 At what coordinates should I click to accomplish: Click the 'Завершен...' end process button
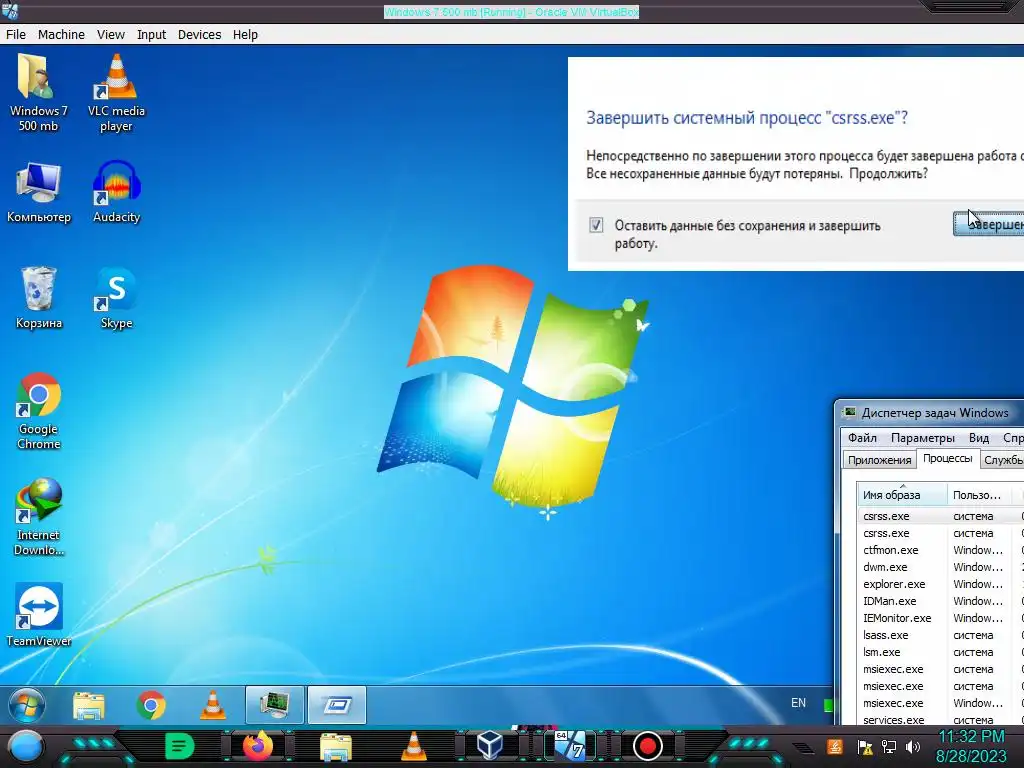click(989, 224)
